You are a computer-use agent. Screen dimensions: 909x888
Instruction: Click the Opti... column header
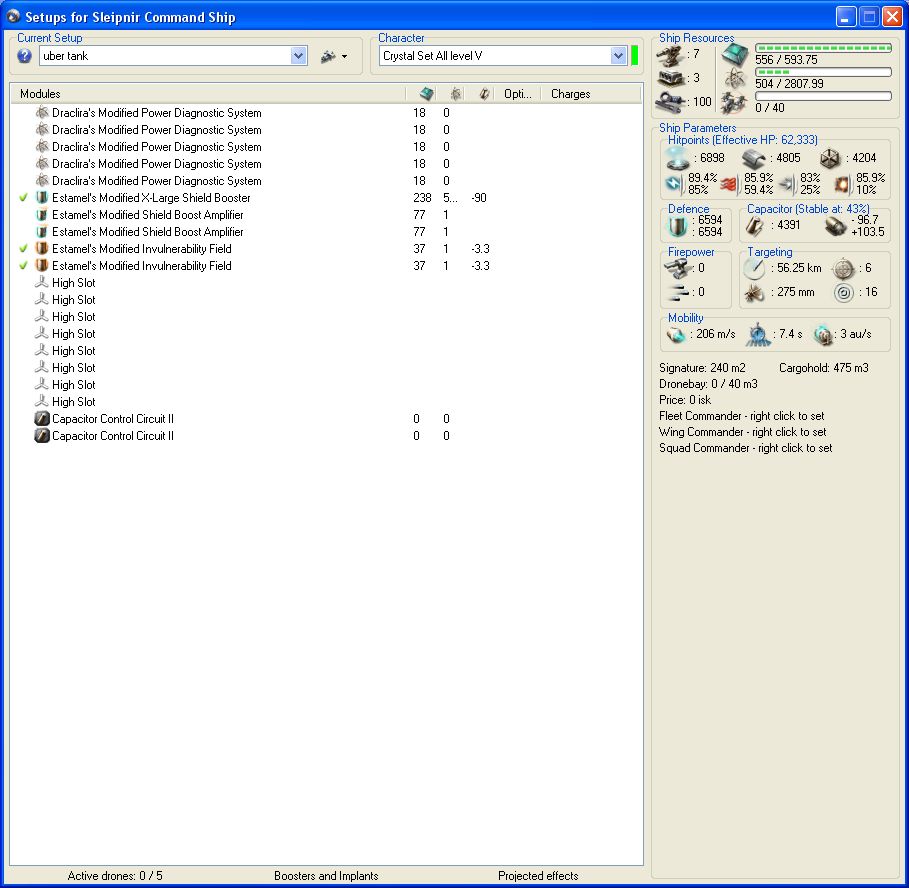click(x=518, y=94)
